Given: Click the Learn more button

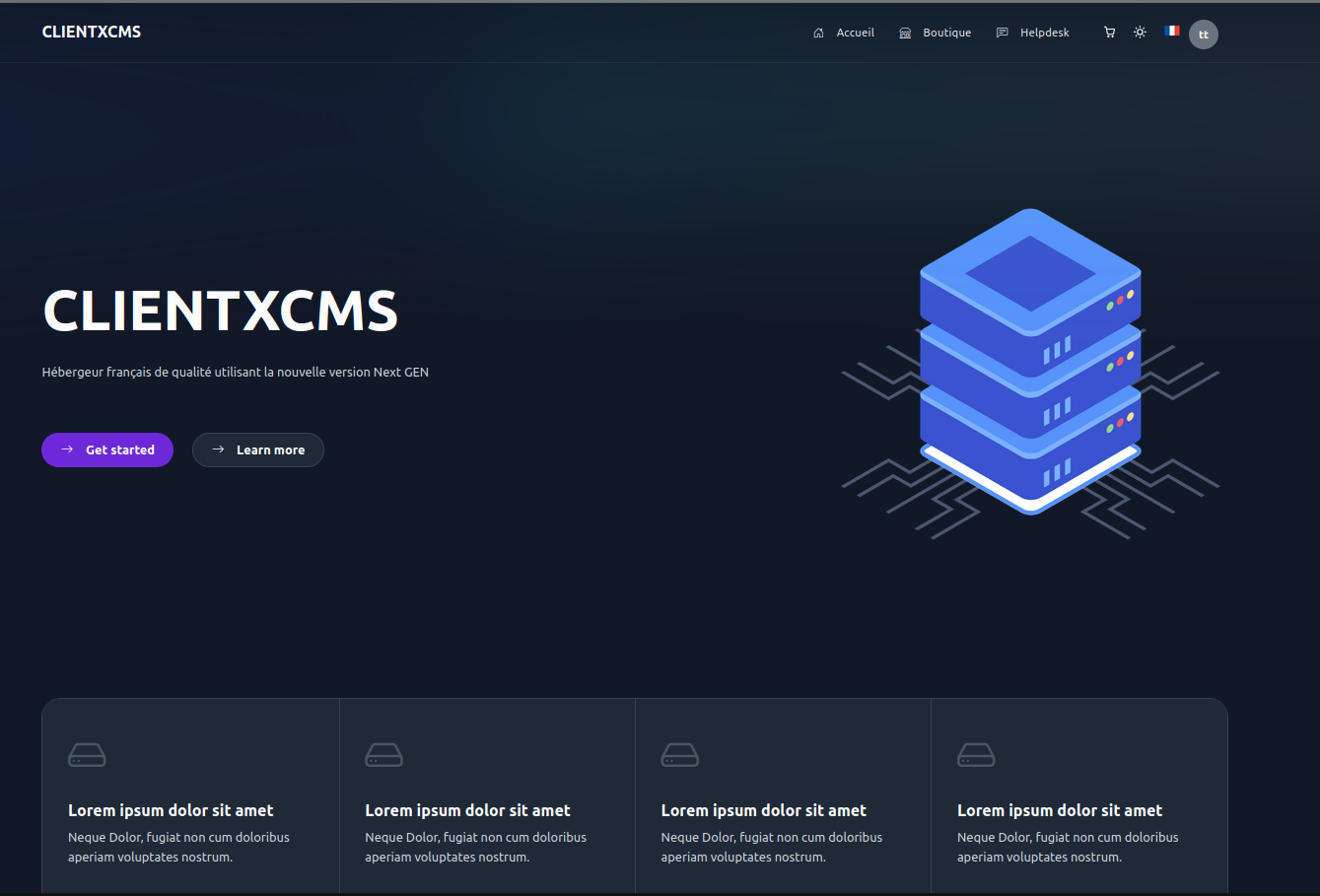Looking at the screenshot, I should point(258,449).
